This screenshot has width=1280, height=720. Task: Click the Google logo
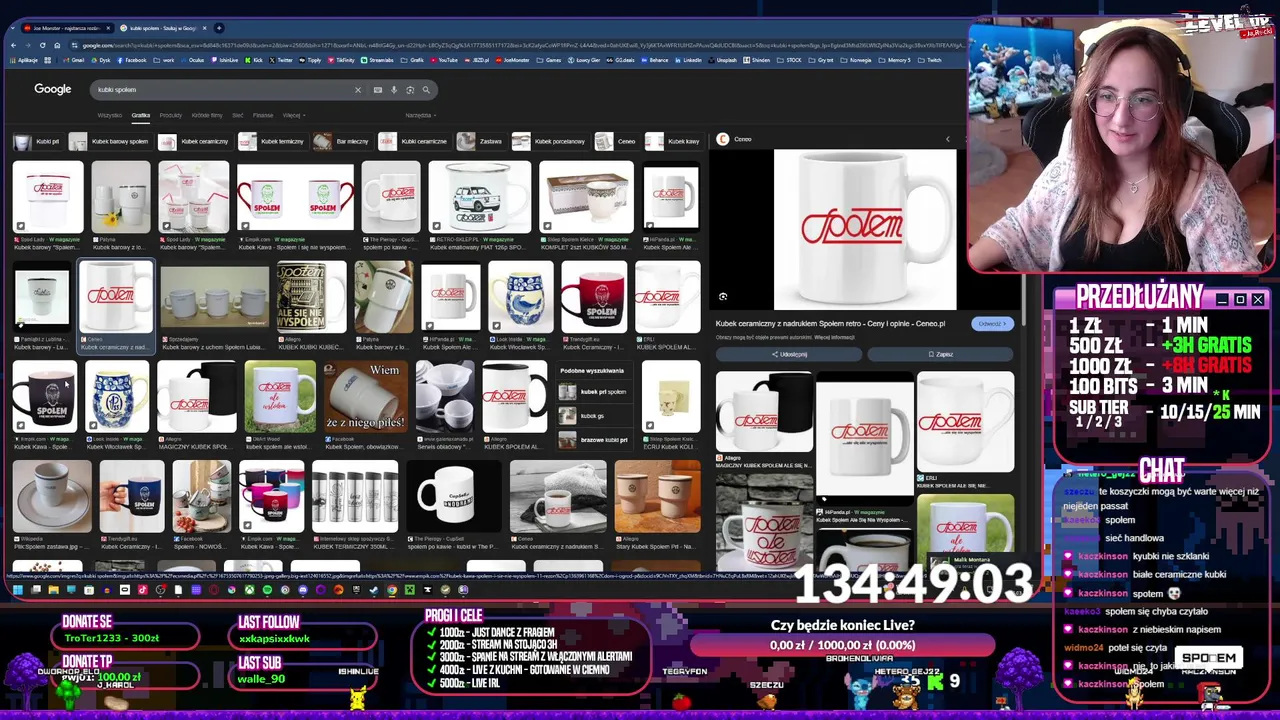tap(53, 89)
